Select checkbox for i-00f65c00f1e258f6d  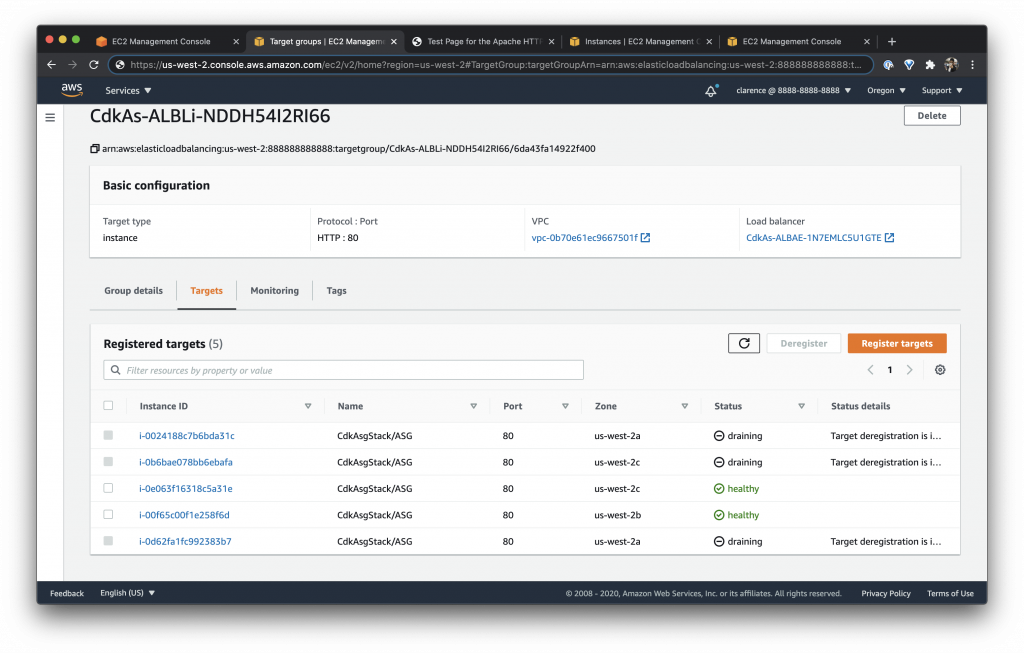tap(108, 515)
